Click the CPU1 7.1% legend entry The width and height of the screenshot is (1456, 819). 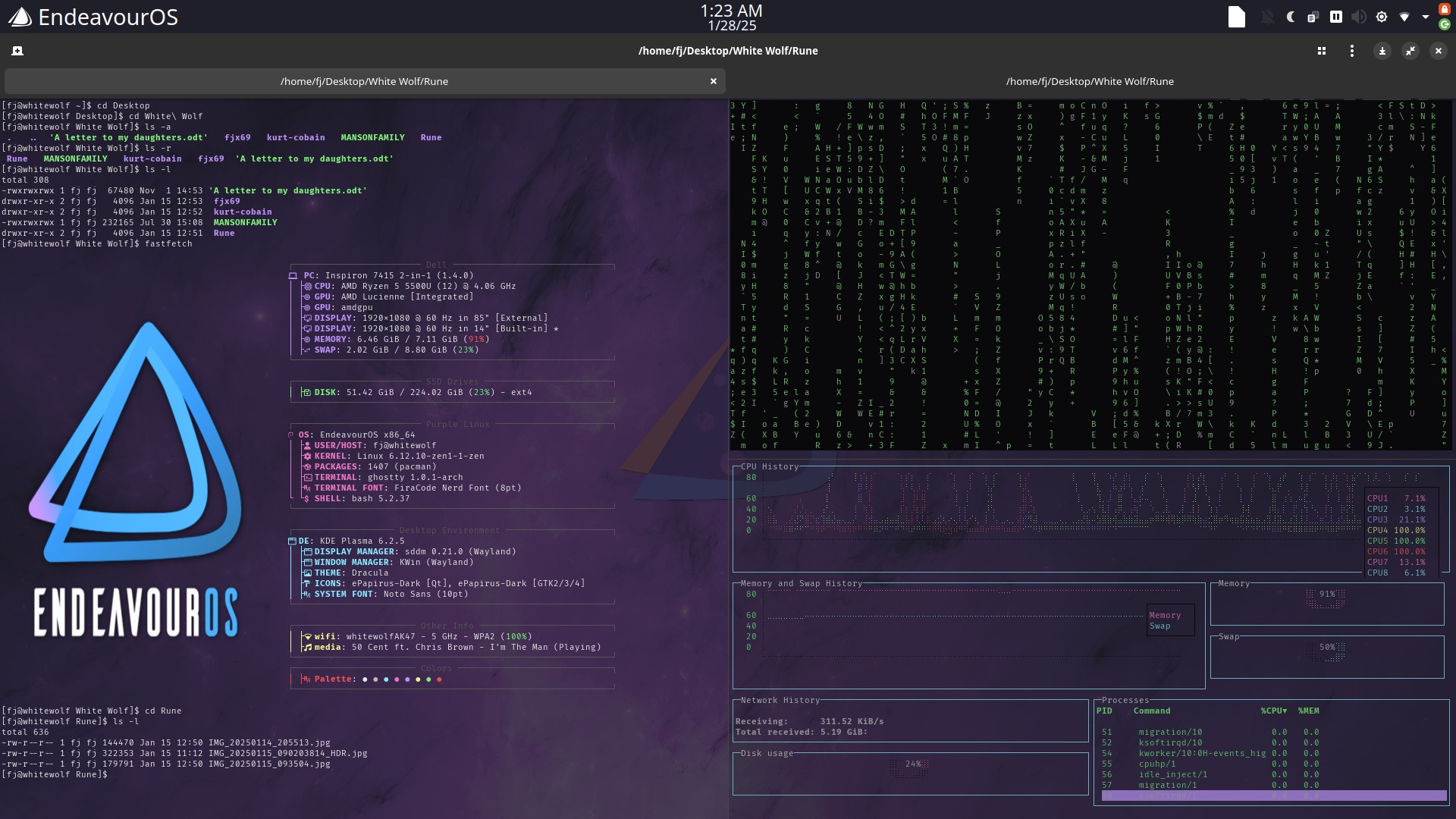(x=1396, y=498)
